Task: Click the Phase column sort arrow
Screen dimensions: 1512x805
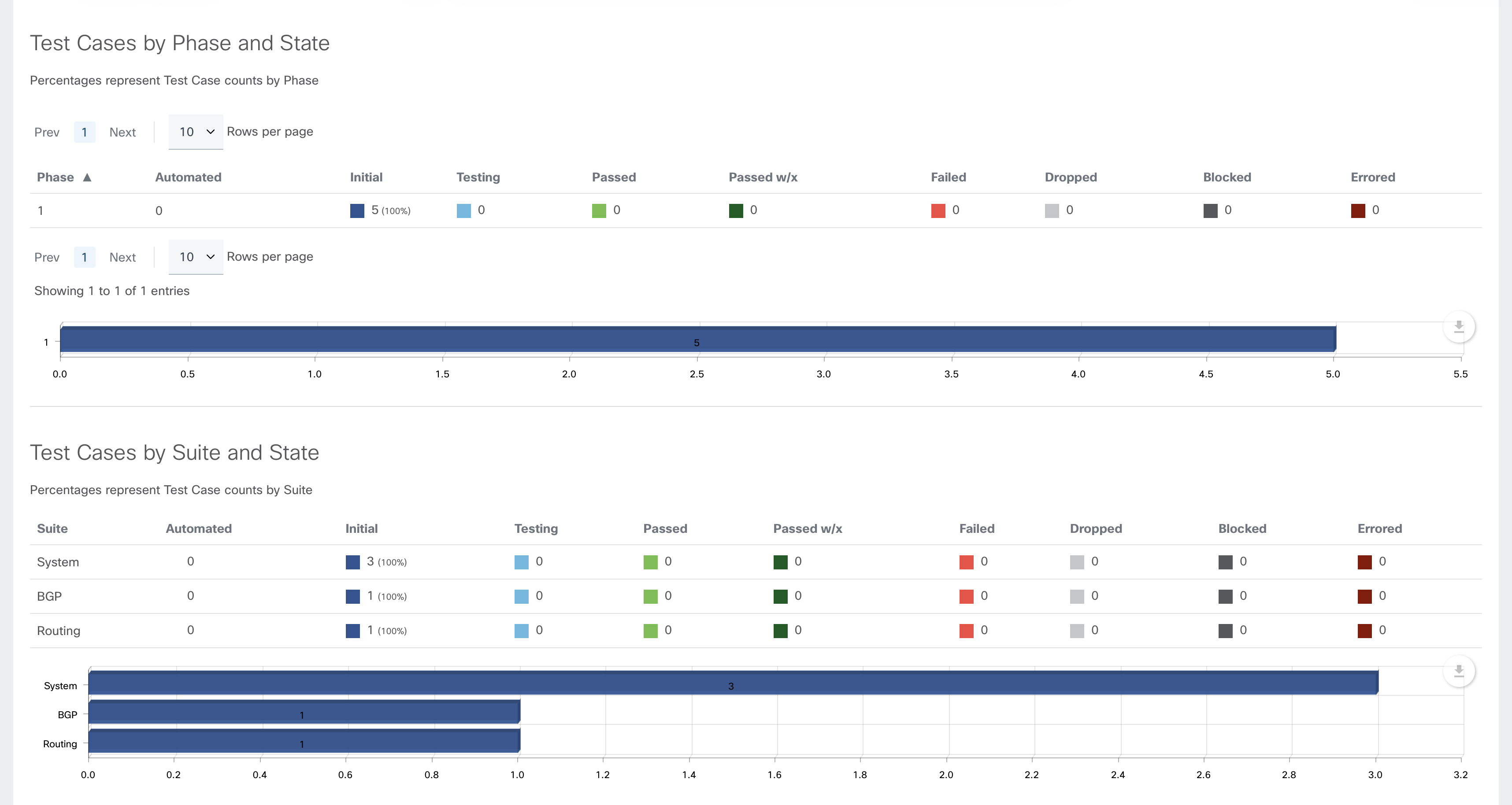Action: point(87,177)
